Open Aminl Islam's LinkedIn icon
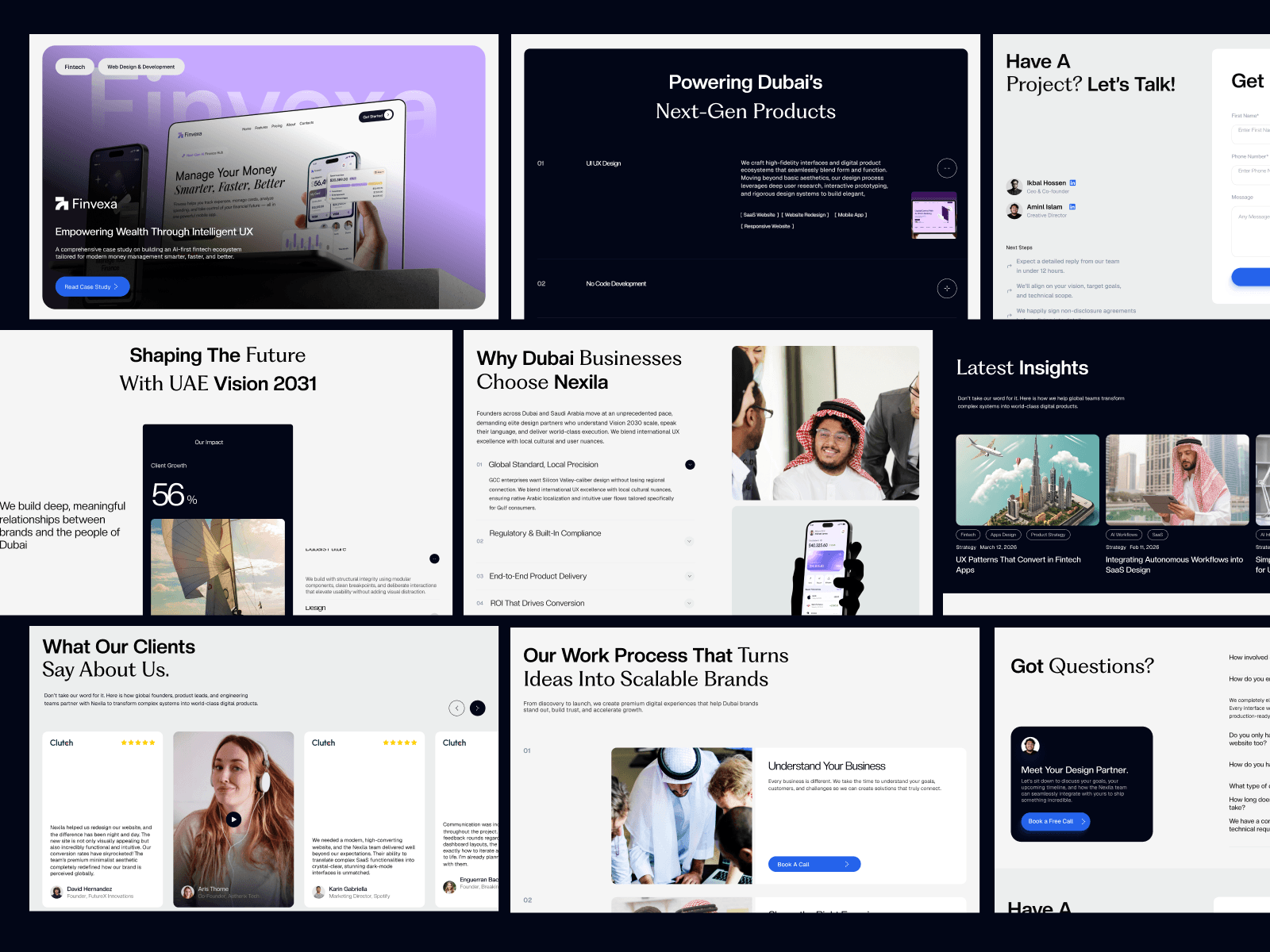1270x952 pixels. click(1072, 207)
